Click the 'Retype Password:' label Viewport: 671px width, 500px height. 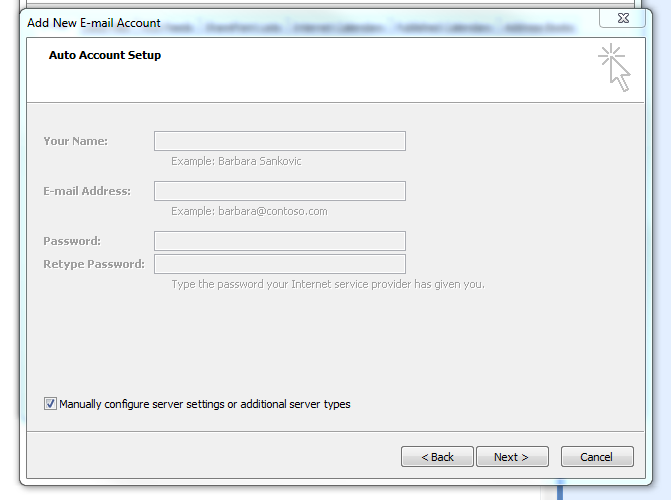[94, 264]
